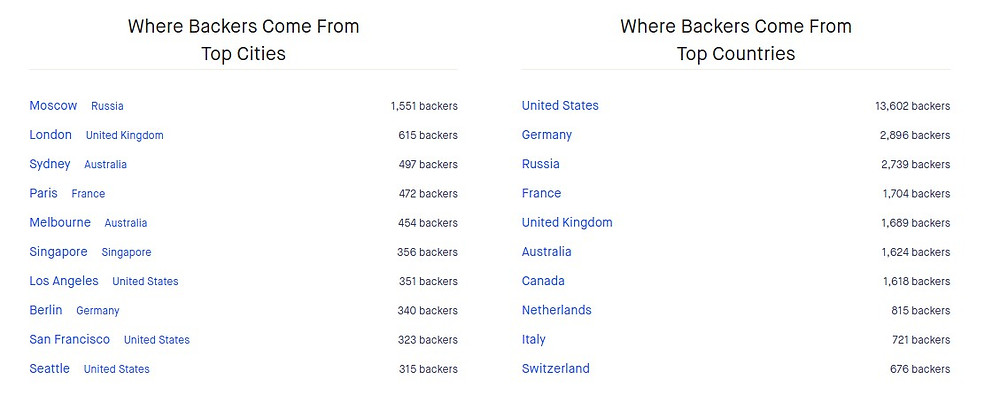Open Singapore city link in cities list
Image resolution: width=1000 pixels, height=402 pixels.
tap(58, 252)
